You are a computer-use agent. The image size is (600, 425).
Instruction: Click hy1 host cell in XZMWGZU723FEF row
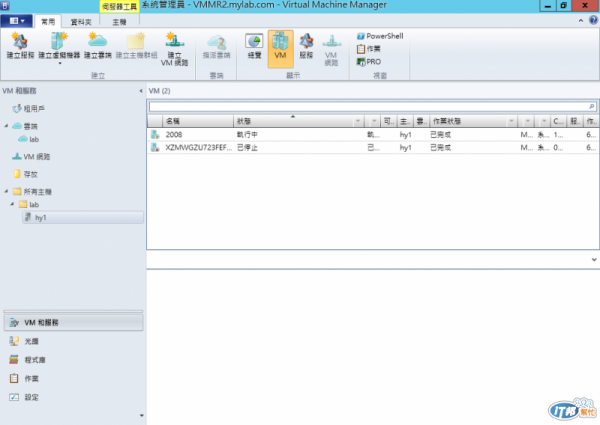tap(405, 148)
